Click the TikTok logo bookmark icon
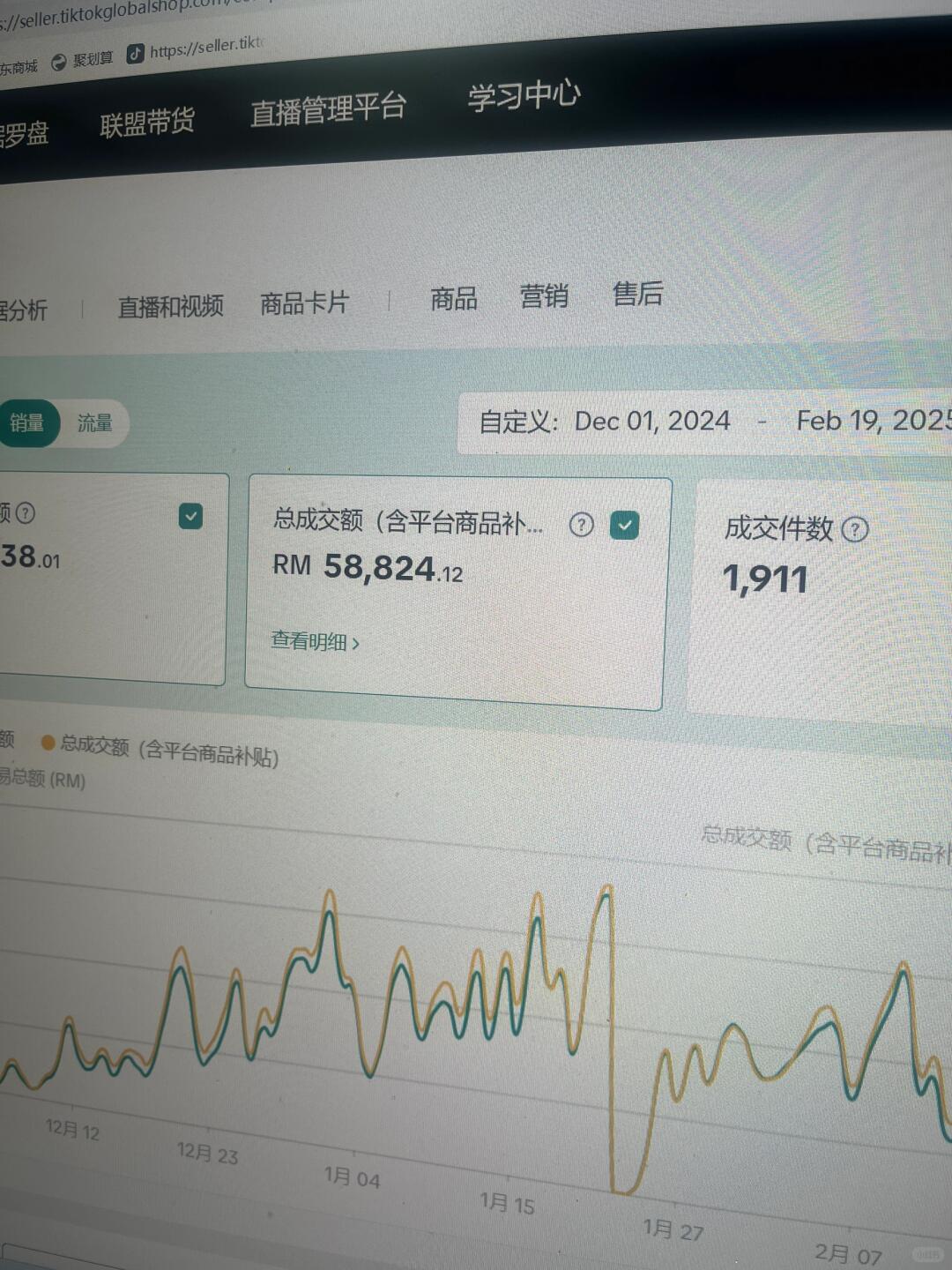The width and height of the screenshot is (952, 1270). 135,54
